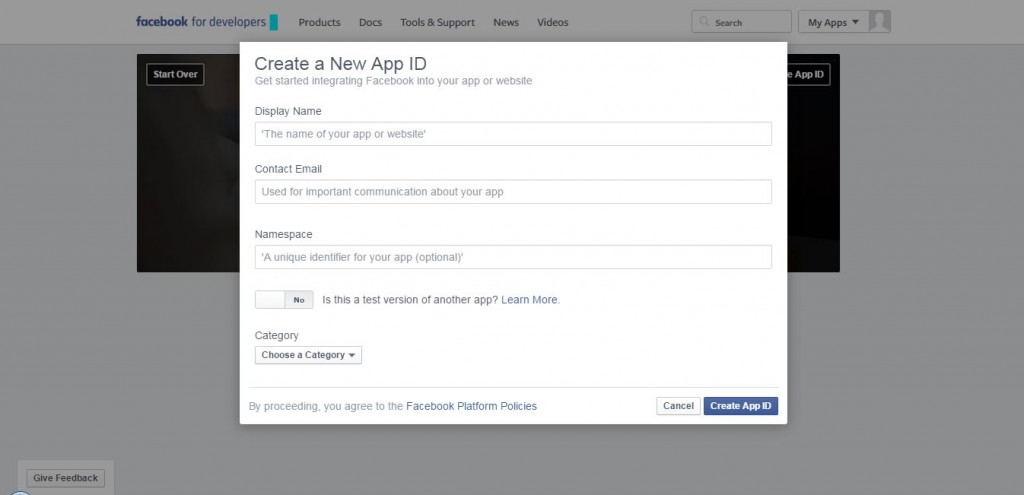
Task: Open the Products menu
Action: (319, 22)
